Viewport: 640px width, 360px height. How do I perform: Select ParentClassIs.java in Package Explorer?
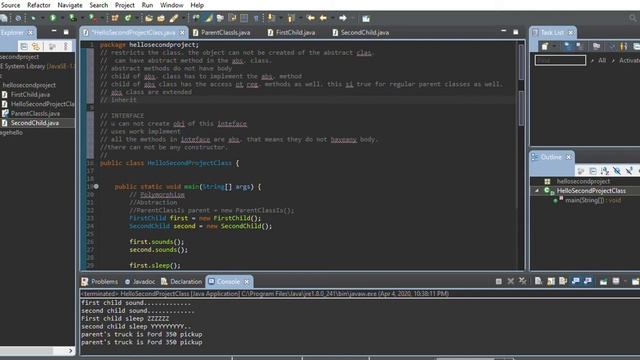coord(35,113)
